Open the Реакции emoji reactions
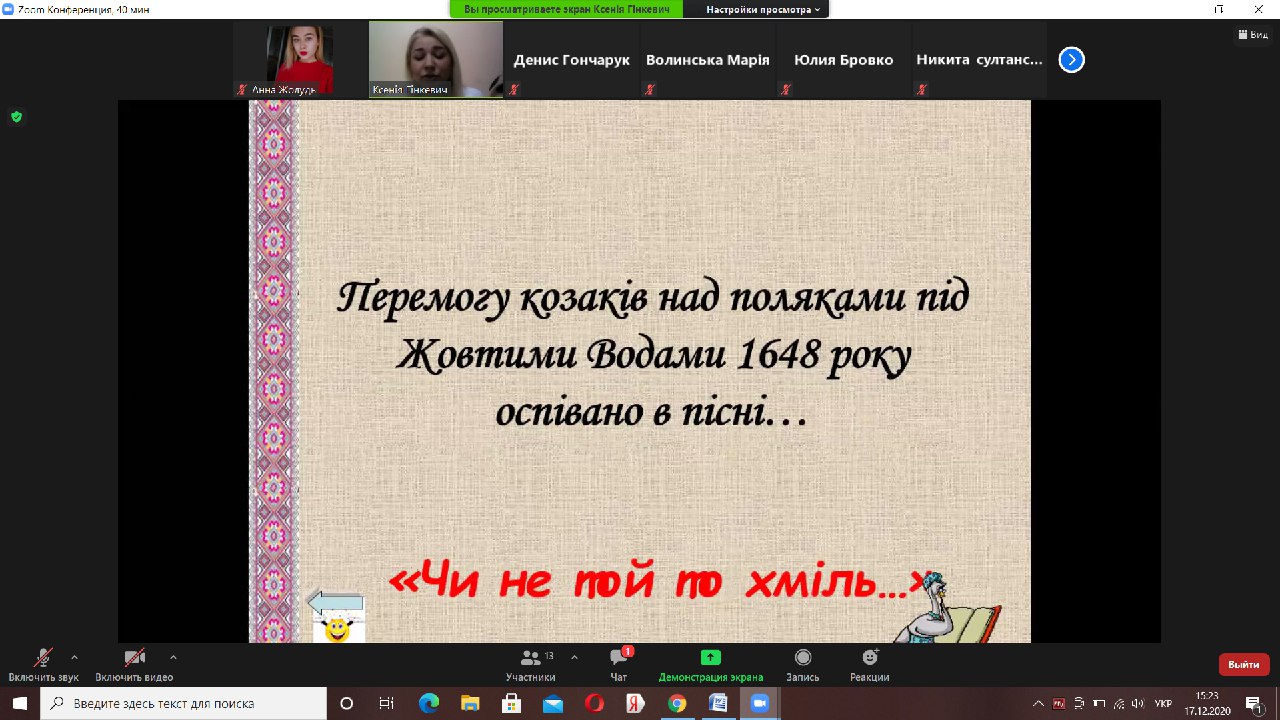Screen dimensions: 1280x720 coord(870,658)
